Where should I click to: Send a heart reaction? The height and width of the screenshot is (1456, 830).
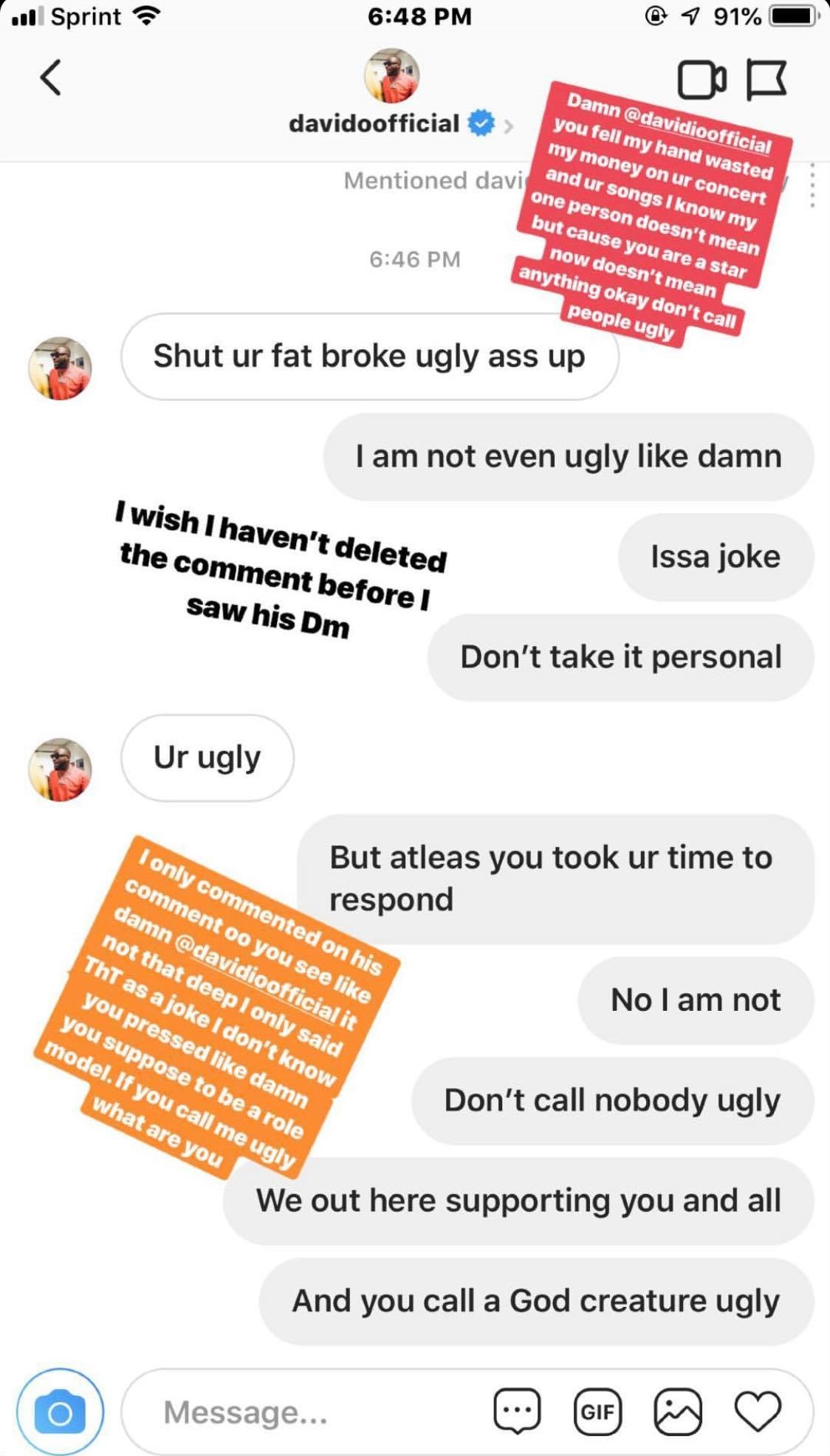[x=758, y=1411]
